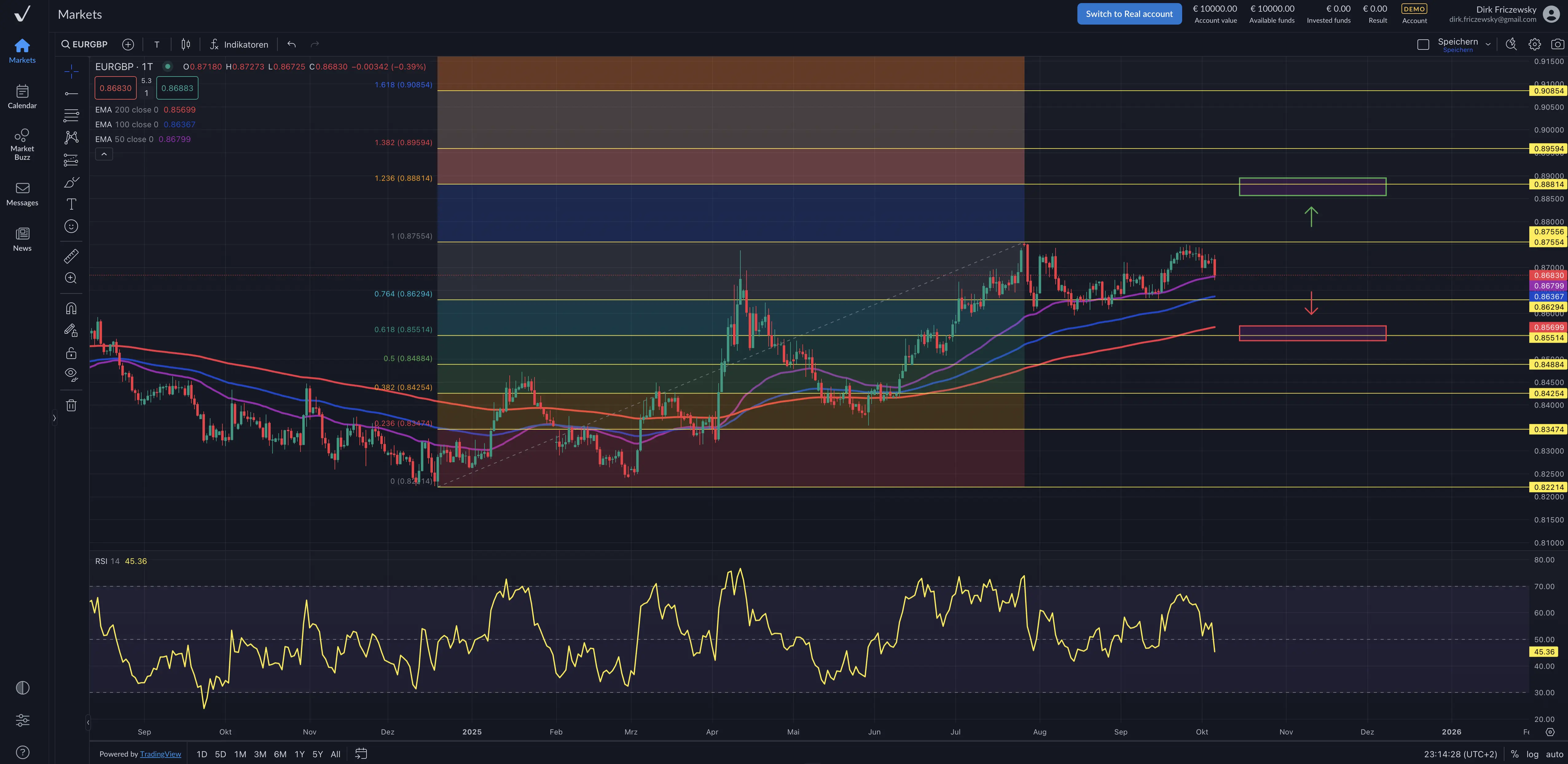The width and height of the screenshot is (1568, 764).
Task: Open the candlestick chart type selector
Action: 185,44
